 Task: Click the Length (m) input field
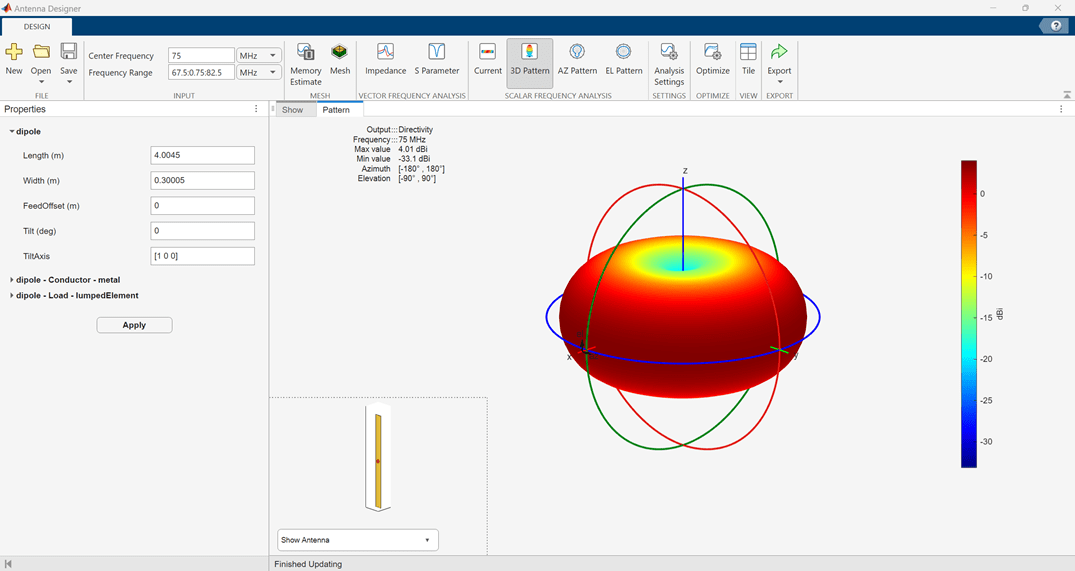[202, 156]
